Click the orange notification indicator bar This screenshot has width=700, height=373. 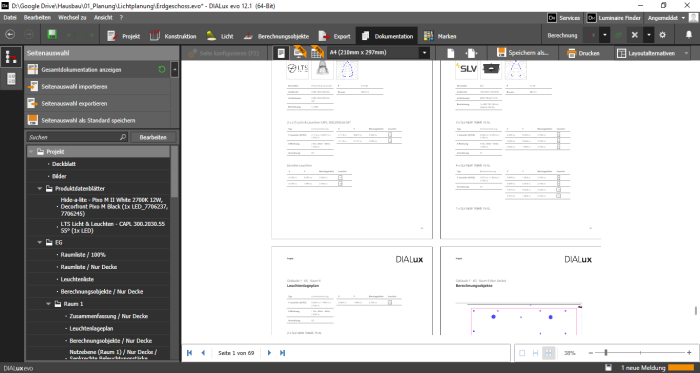(x=681, y=368)
